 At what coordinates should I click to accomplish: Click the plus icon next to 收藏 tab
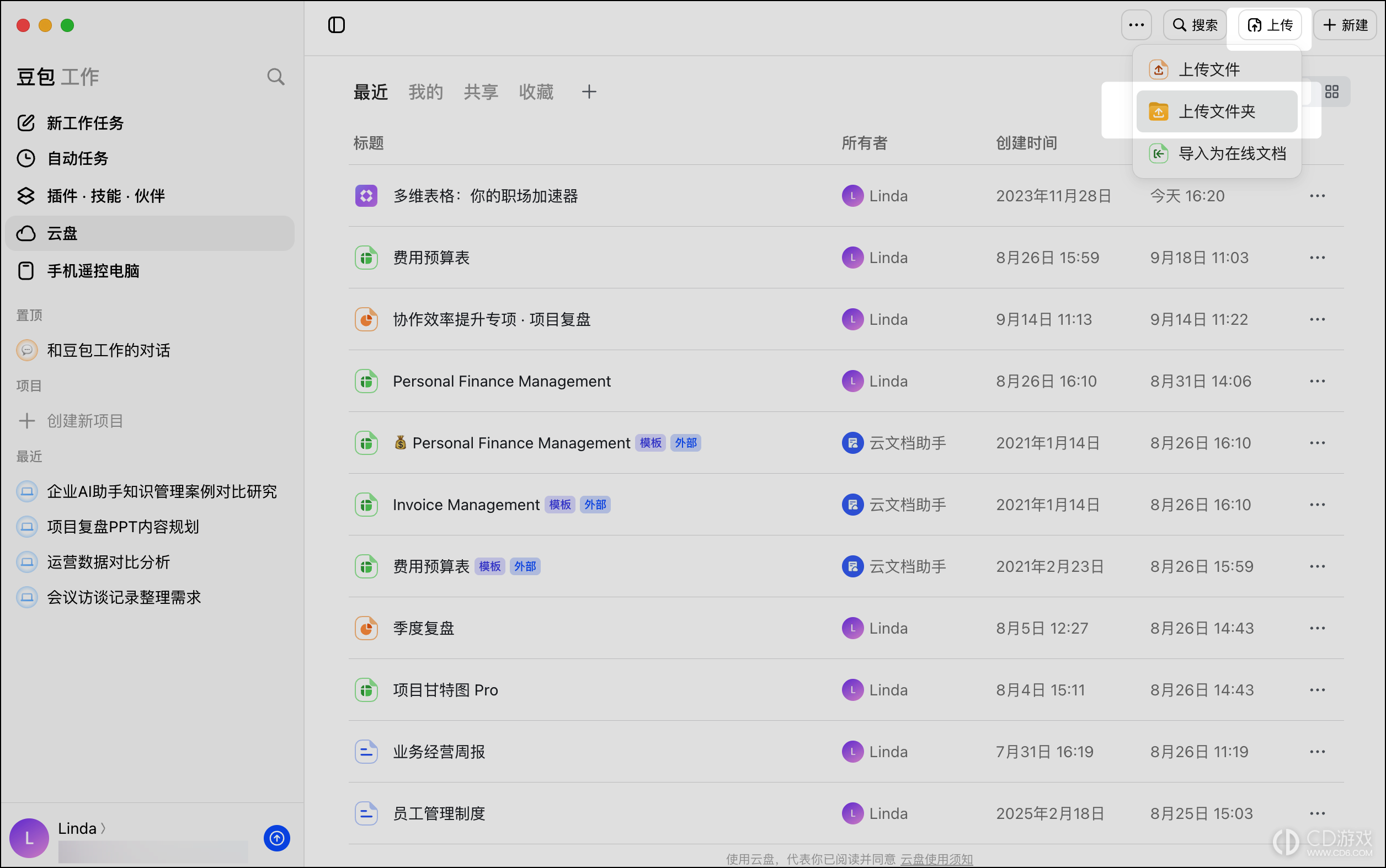(589, 92)
